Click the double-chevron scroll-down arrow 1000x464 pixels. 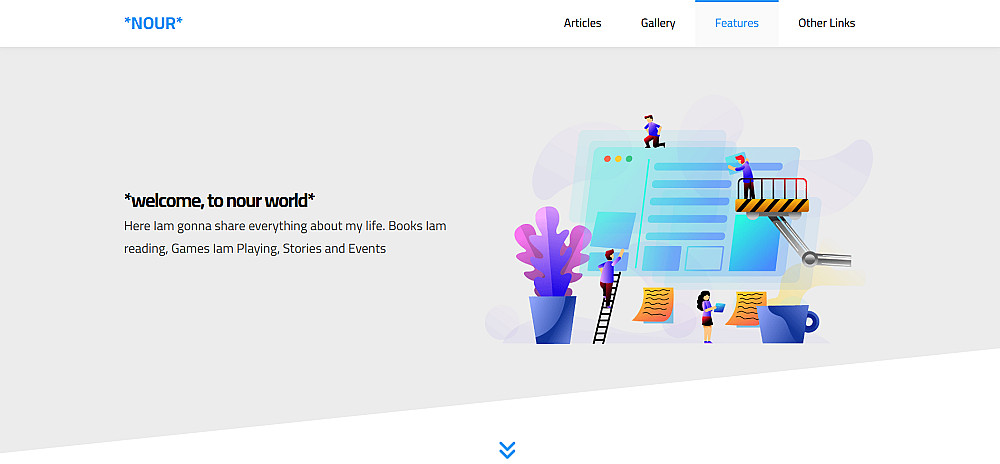[507, 449]
